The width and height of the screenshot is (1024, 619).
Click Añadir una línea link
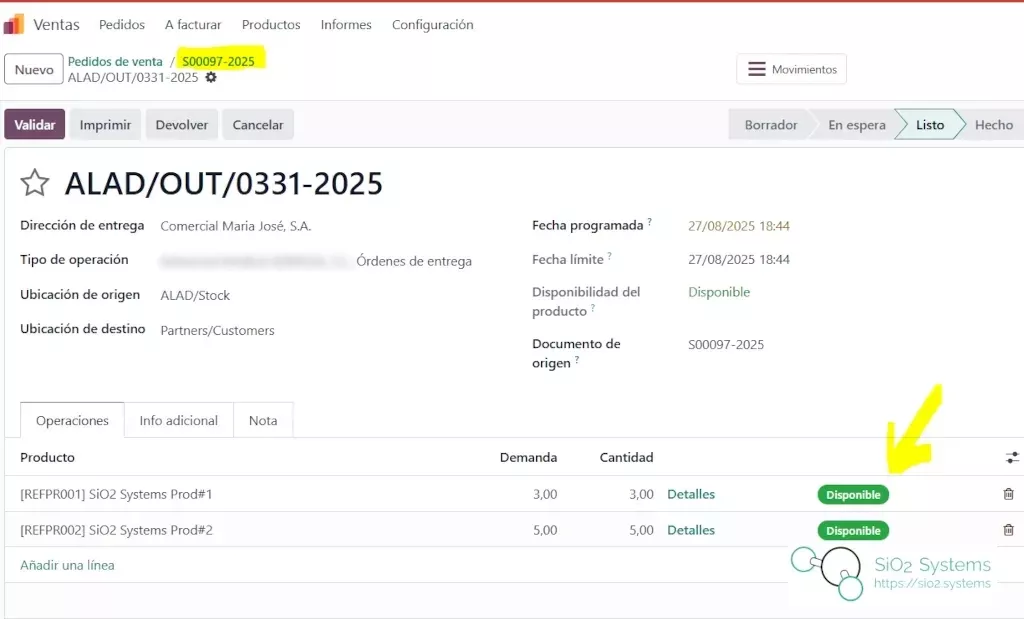tap(67, 565)
